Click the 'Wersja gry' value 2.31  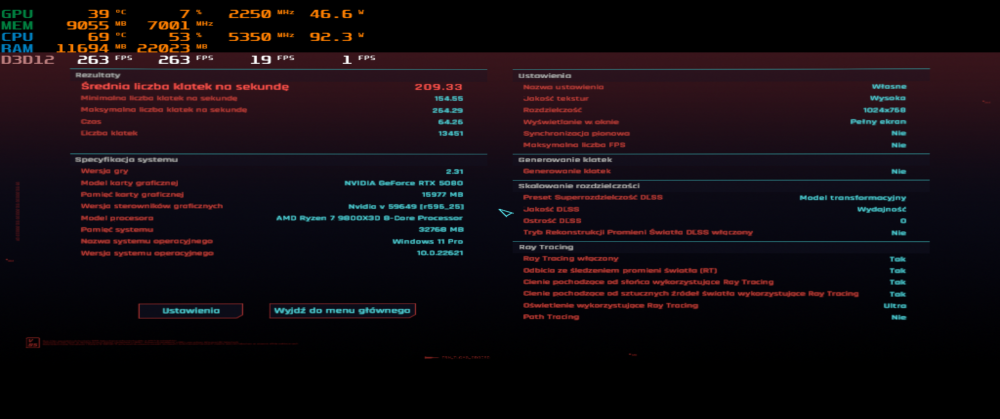[454, 172]
